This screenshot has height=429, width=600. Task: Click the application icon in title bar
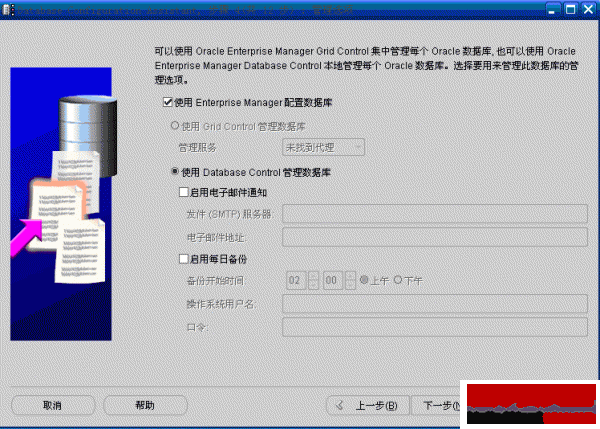coord(8,10)
